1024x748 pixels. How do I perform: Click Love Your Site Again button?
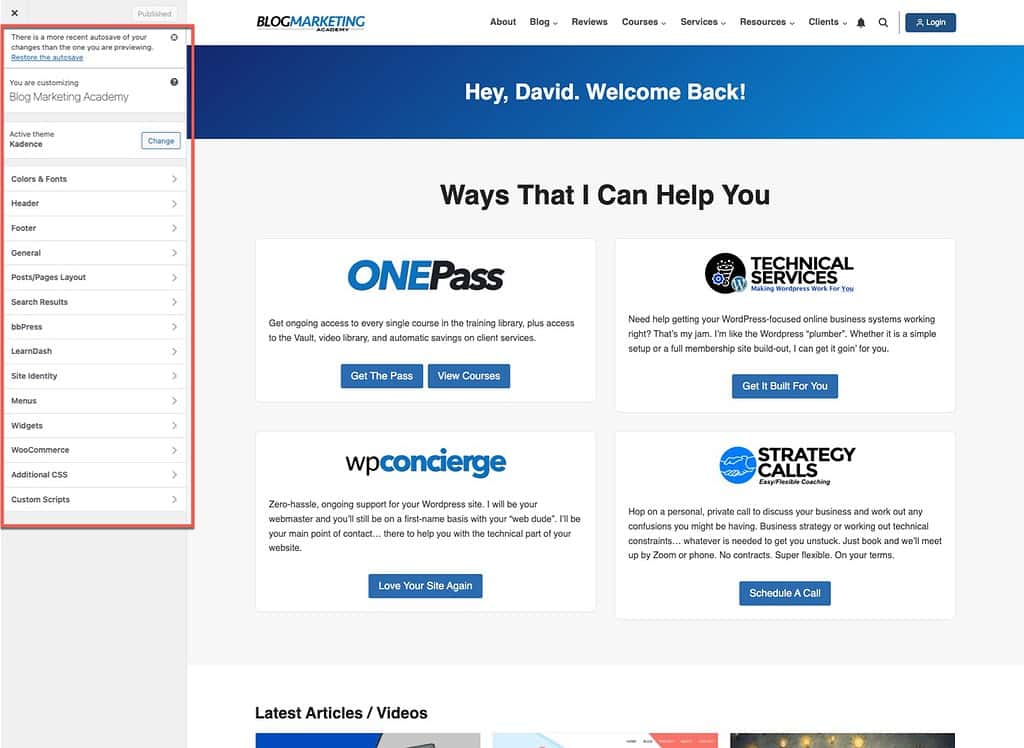pyautogui.click(x=425, y=586)
